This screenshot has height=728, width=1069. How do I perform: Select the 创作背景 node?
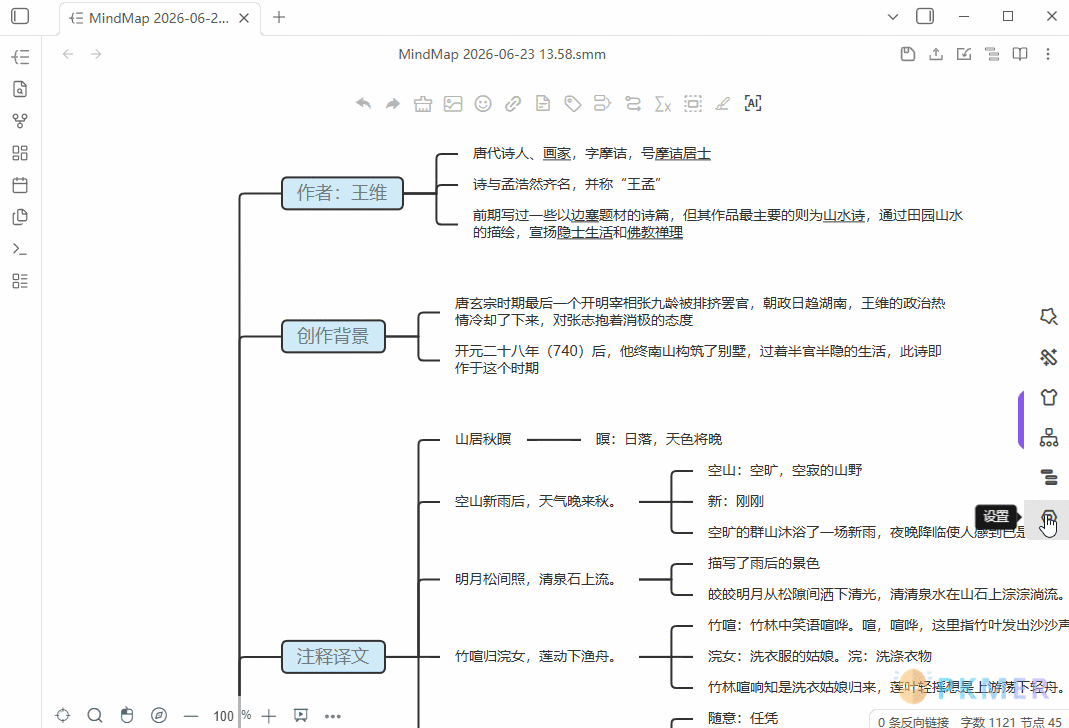(x=333, y=336)
